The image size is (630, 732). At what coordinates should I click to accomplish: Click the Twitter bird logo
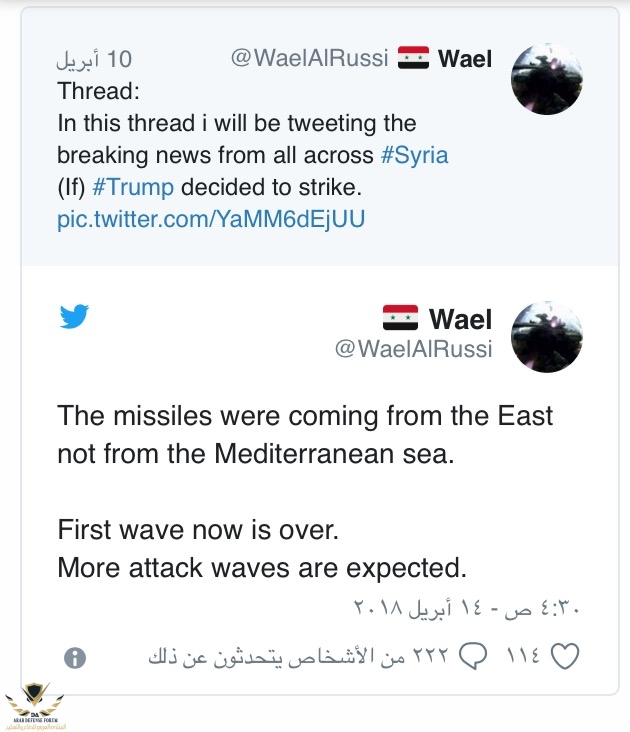pos(74,318)
